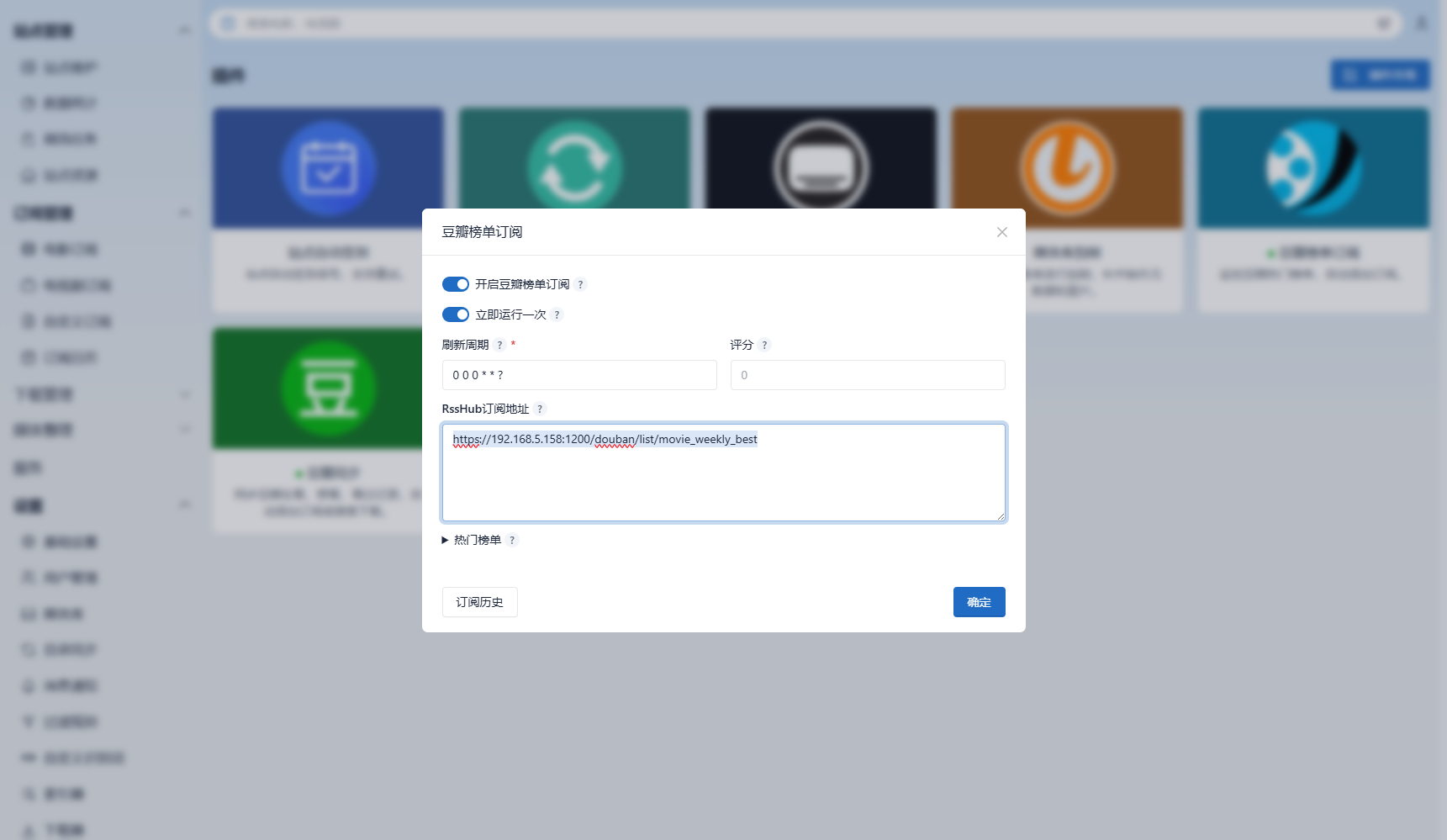Click the 豆瓣榜单订阅 dialog title text
The width and height of the screenshot is (1447, 840).
click(483, 232)
